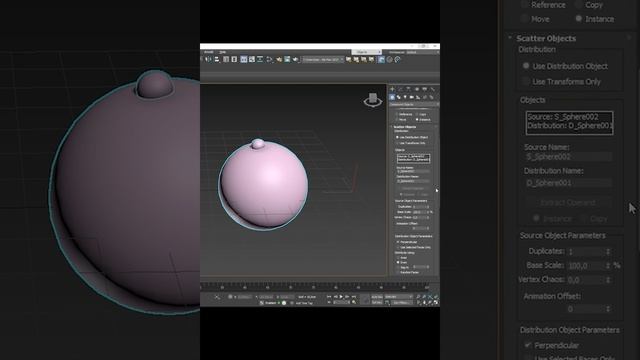The height and width of the screenshot is (360, 640).
Task: Select the Lights category icon in the small command panel
Action: pyautogui.click(x=405, y=97)
